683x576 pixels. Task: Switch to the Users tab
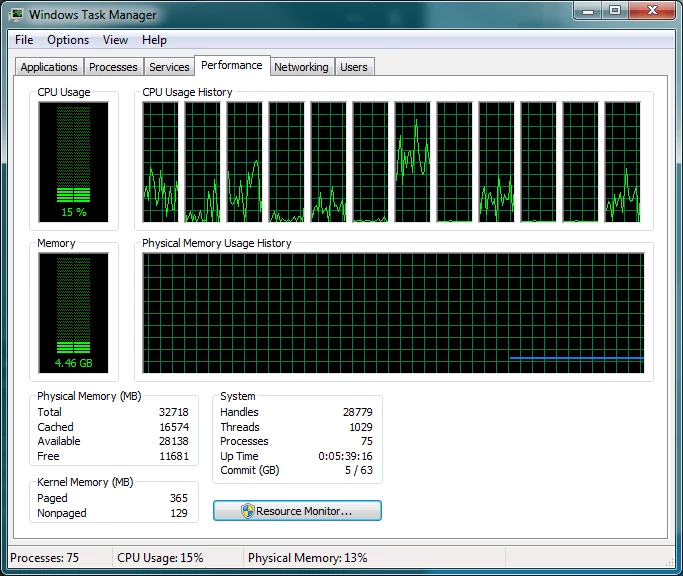[354, 67]
